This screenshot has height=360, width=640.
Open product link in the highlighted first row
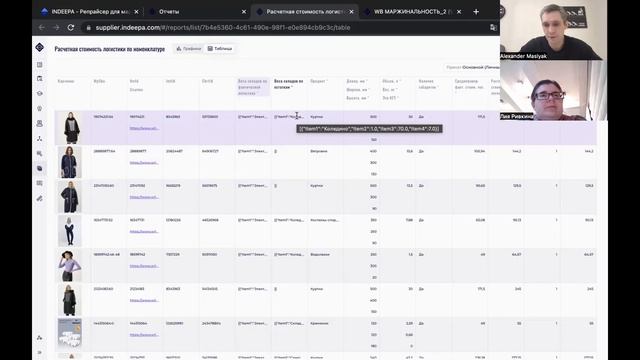click(144, 128)
